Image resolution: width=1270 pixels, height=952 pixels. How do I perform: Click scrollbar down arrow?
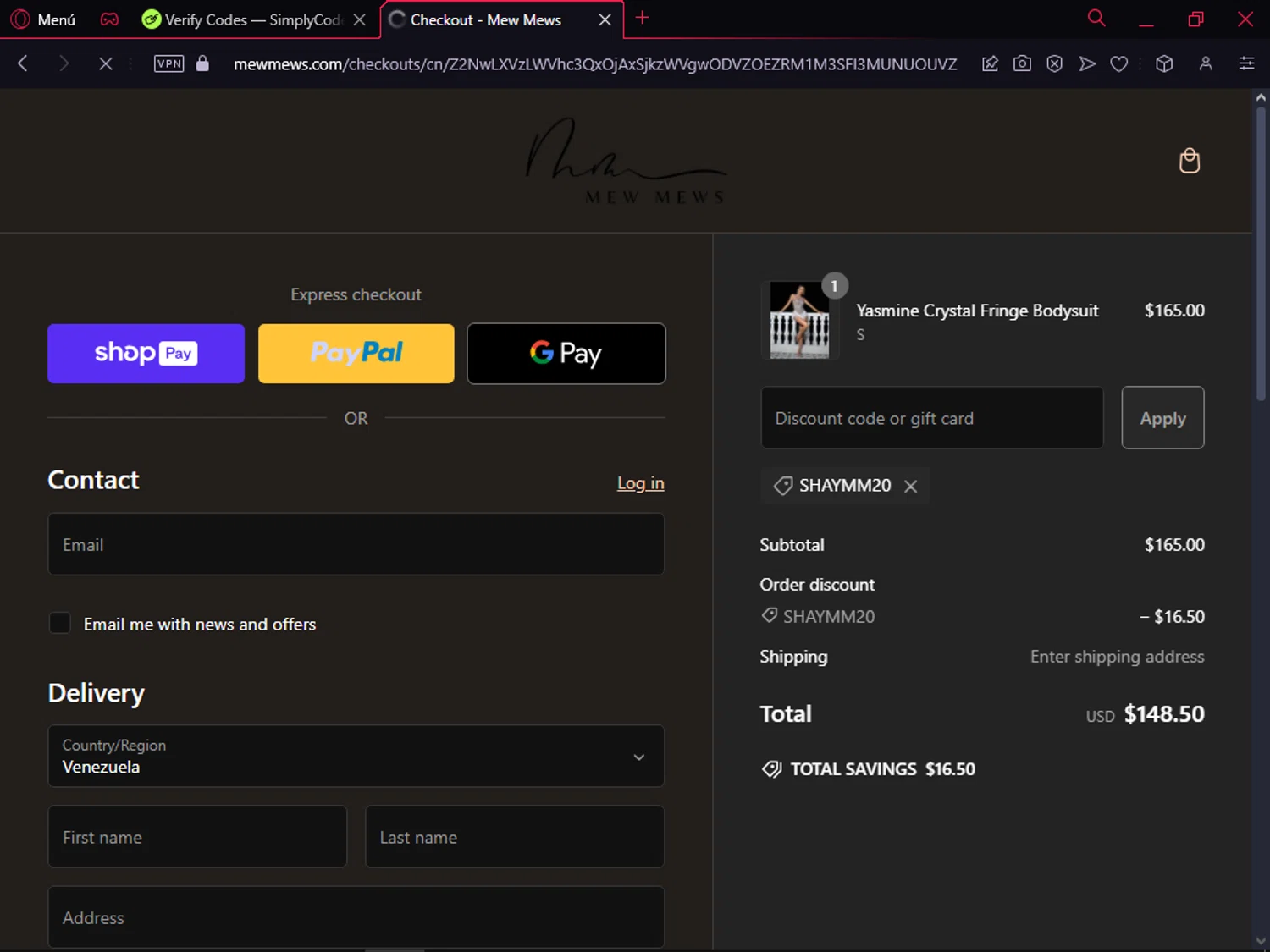[1261, 941]
